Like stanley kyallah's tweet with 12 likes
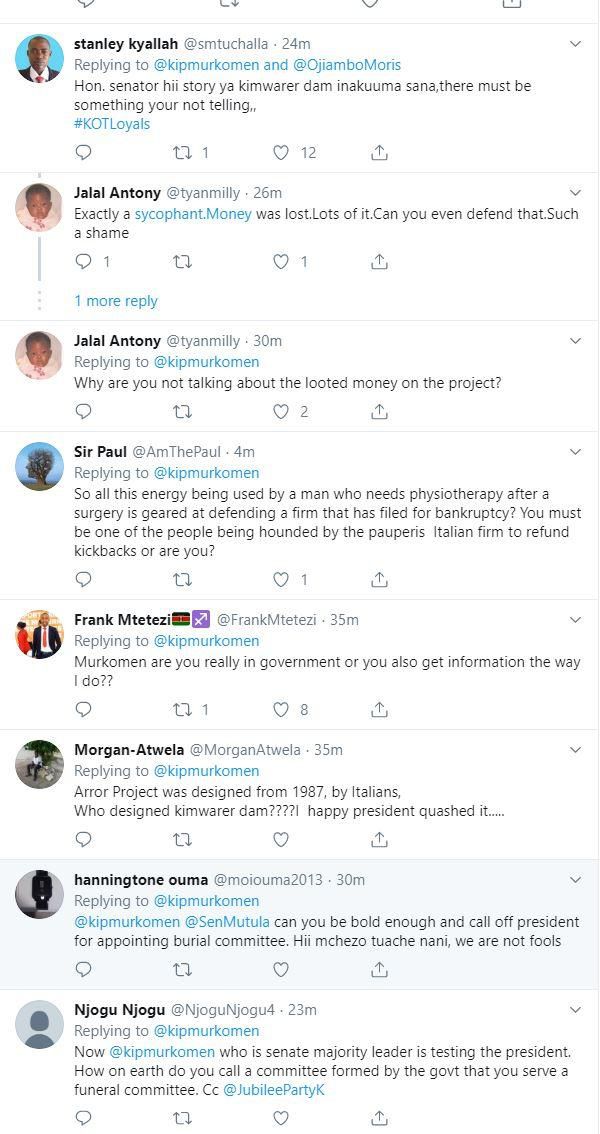 [x=282, y=152]
